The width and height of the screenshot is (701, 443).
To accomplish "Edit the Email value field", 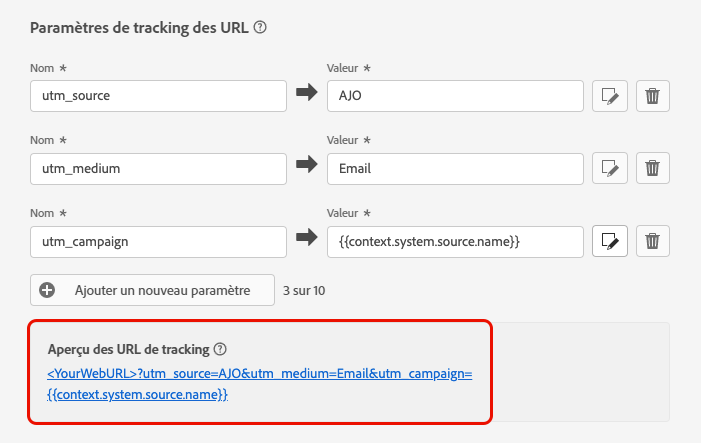I will point(455,168).
